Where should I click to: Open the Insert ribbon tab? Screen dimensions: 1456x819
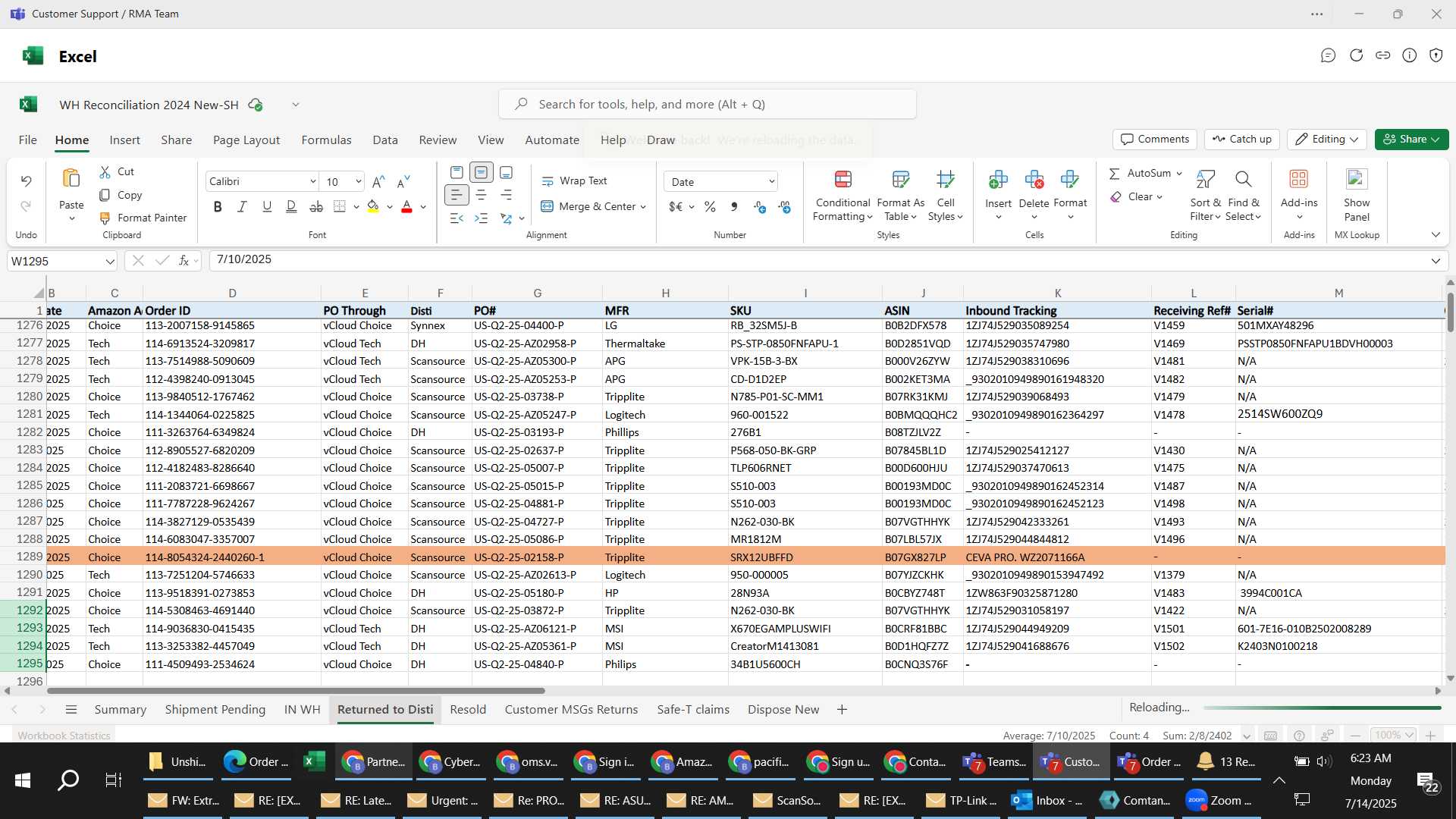124,140
